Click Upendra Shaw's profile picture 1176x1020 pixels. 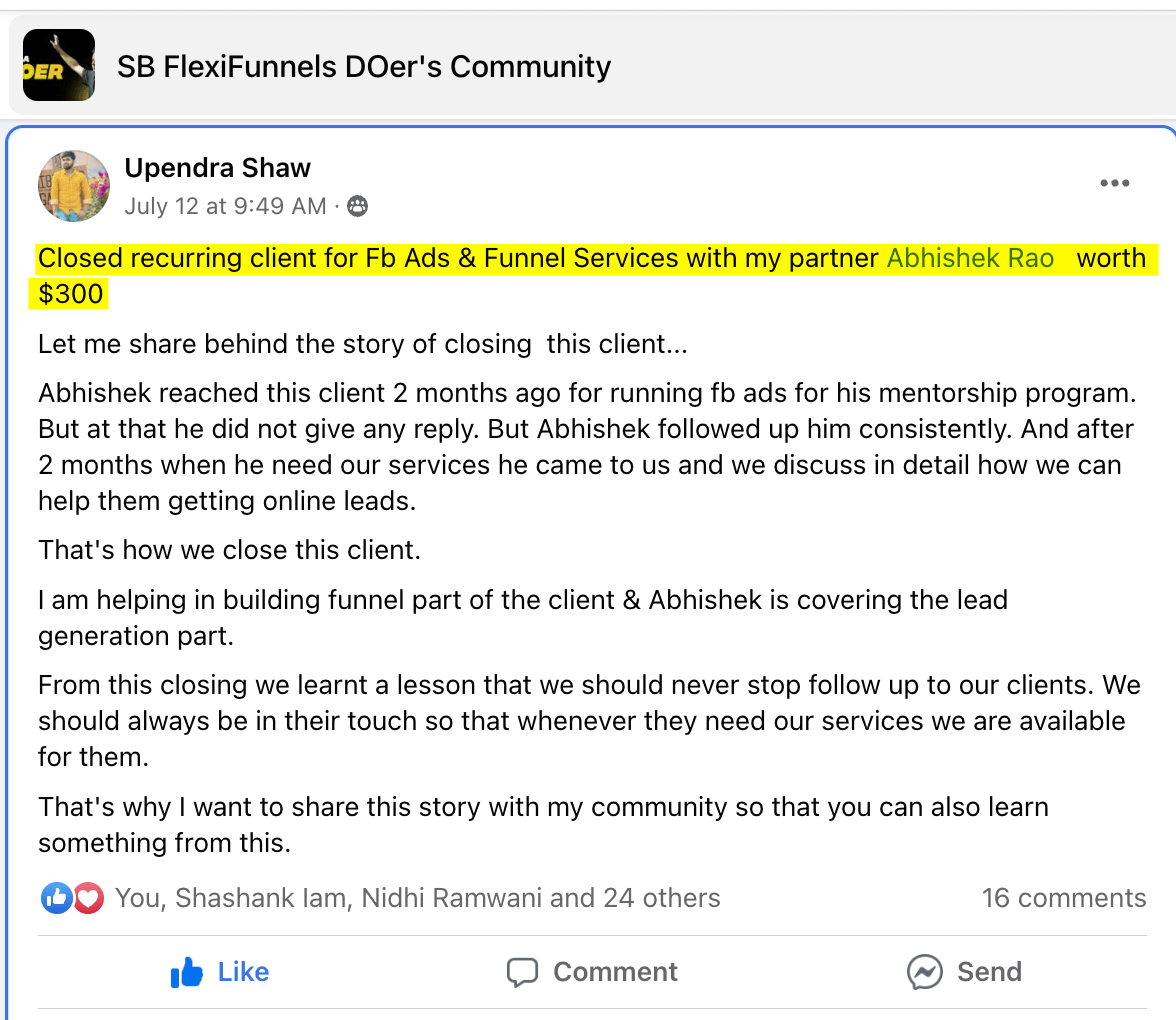click(73, 186)
